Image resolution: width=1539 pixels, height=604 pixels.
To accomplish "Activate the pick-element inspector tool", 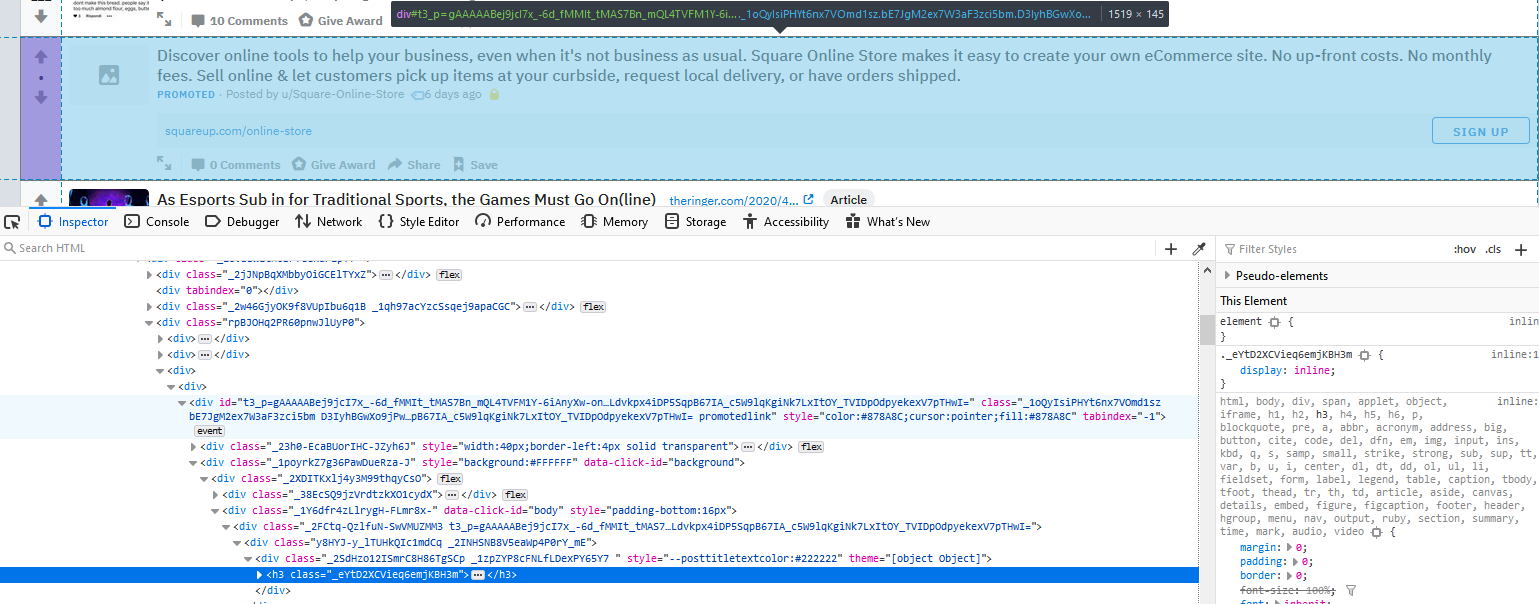I will click(x=13, y=221).
